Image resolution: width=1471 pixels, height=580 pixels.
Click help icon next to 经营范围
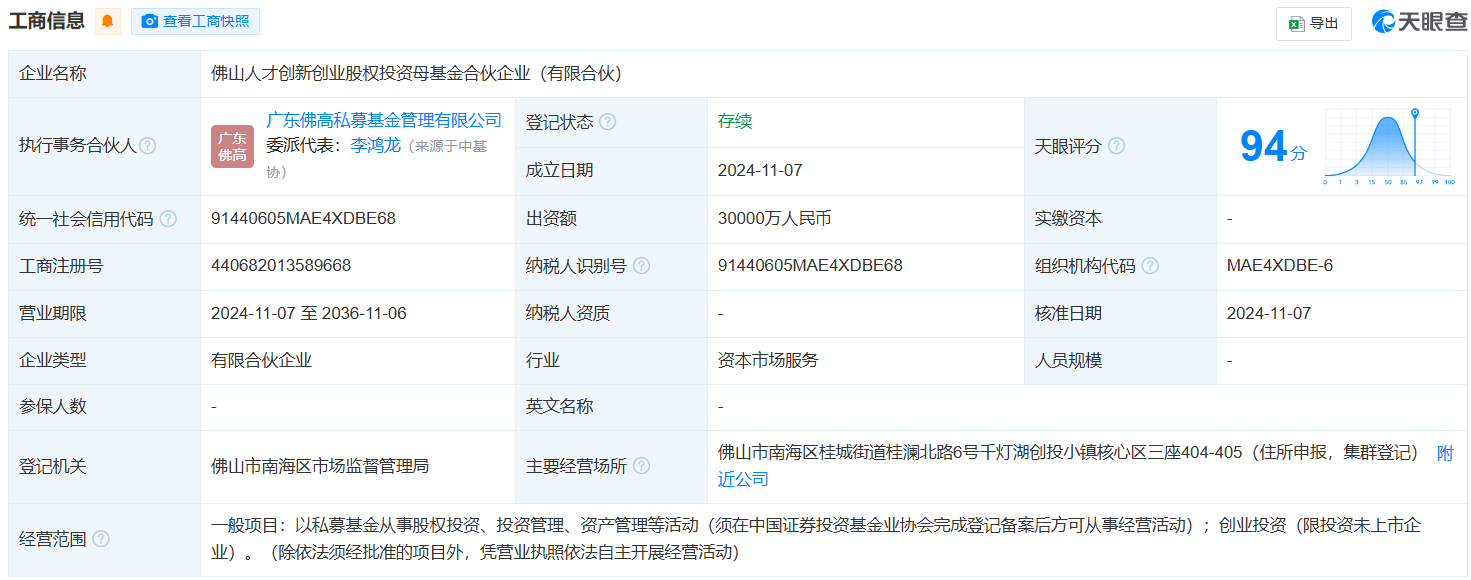[x=101, y=539]
